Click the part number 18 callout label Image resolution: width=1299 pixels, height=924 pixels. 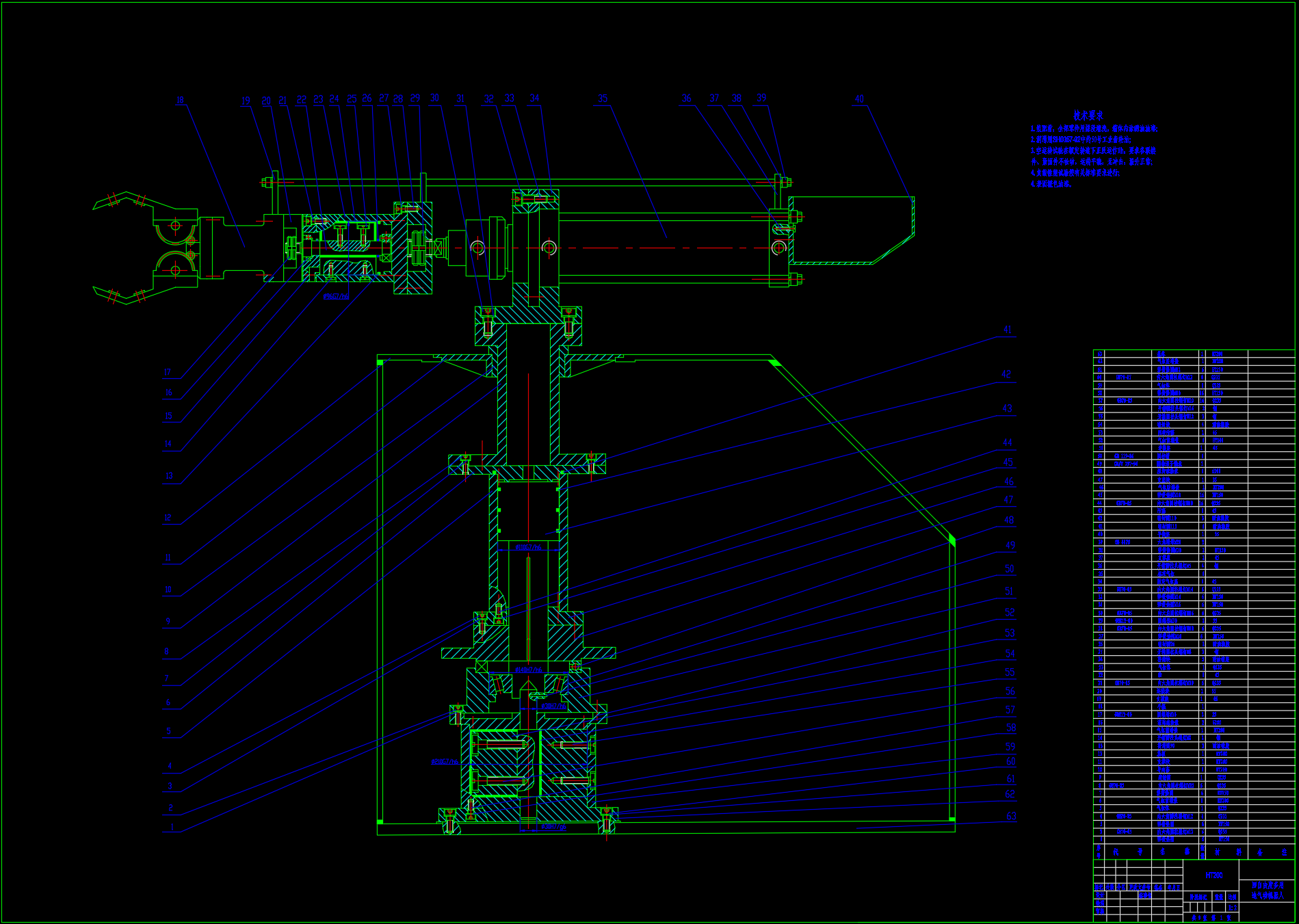point(180,101)
